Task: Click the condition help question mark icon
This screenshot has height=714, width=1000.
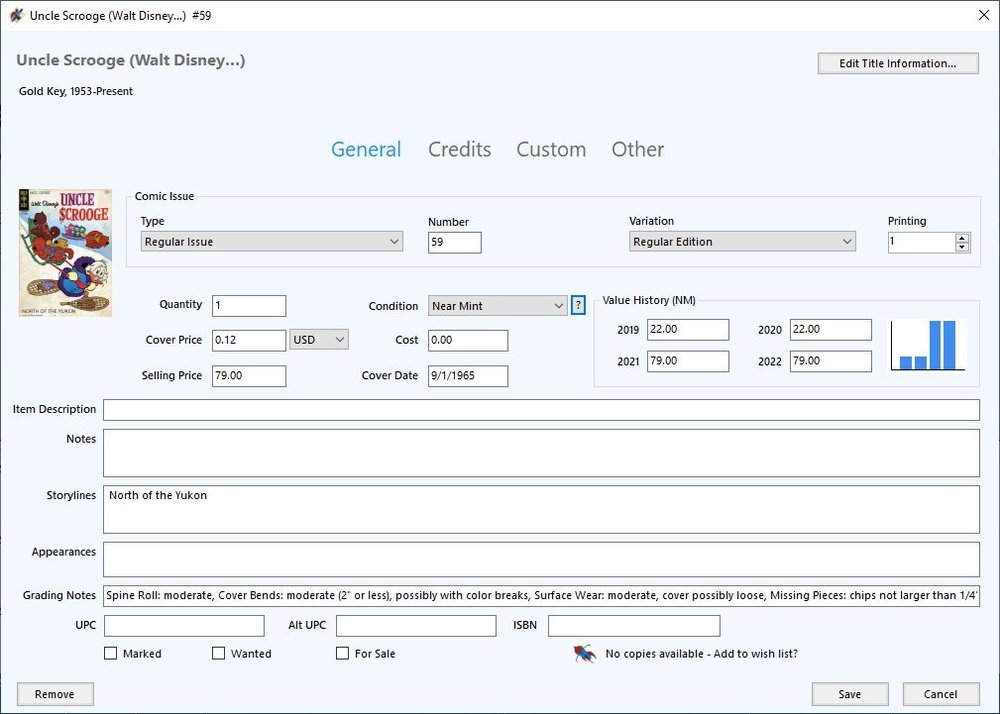Action: 578,305
